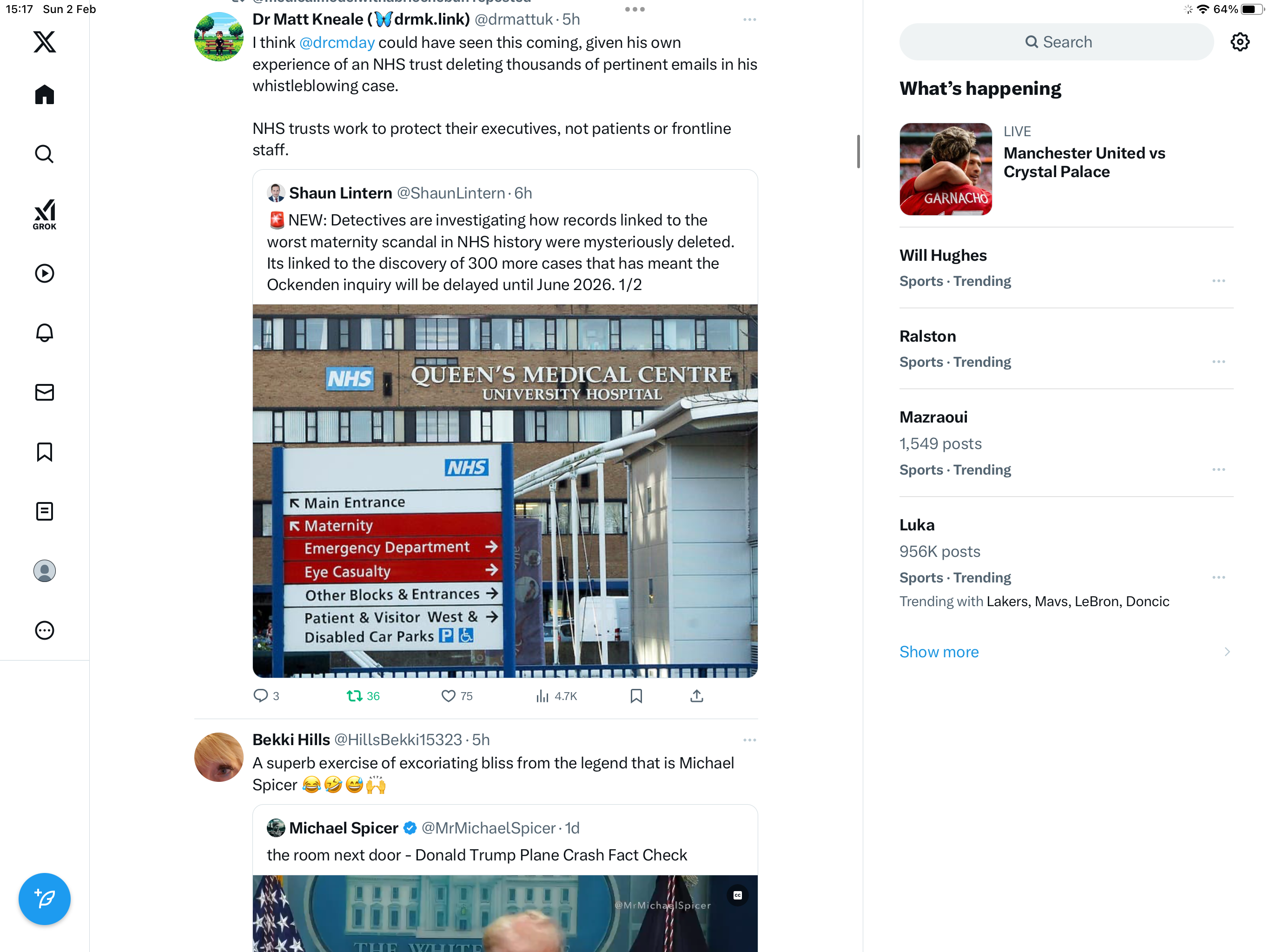Open more options on Bekki Hills post
Image resolution: width=1270 pixels, height=952 pixels.
point(749,740)
